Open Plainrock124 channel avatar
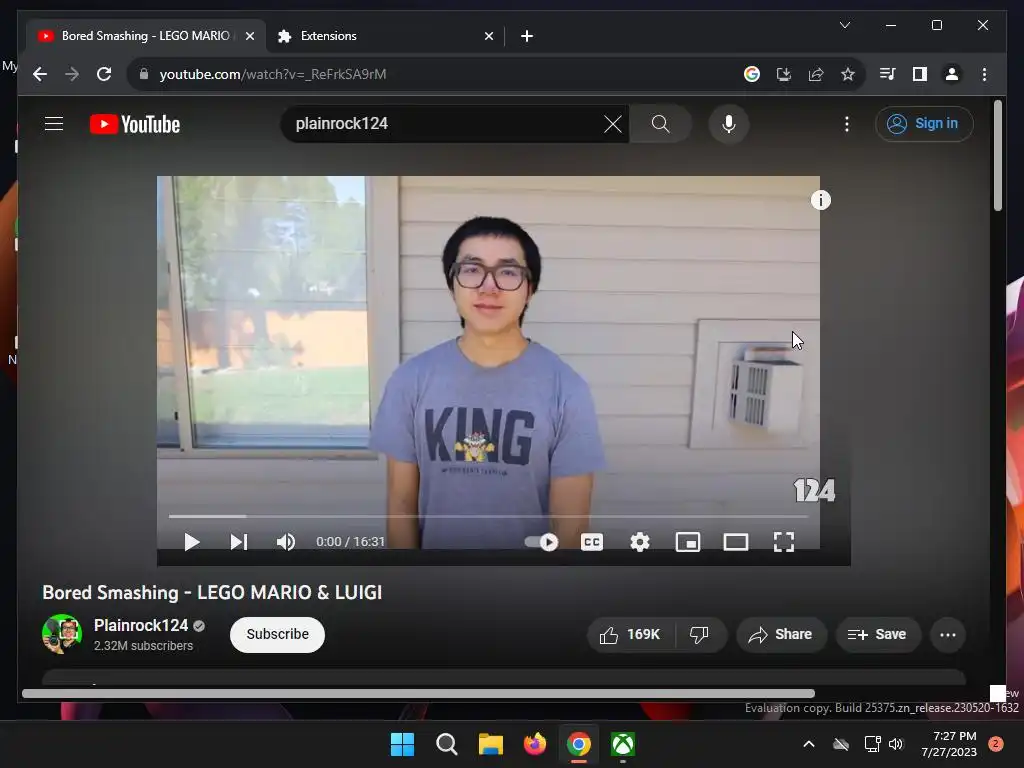Image resolution: width=1024 pixels, height=768 pixels. [62, 633]
